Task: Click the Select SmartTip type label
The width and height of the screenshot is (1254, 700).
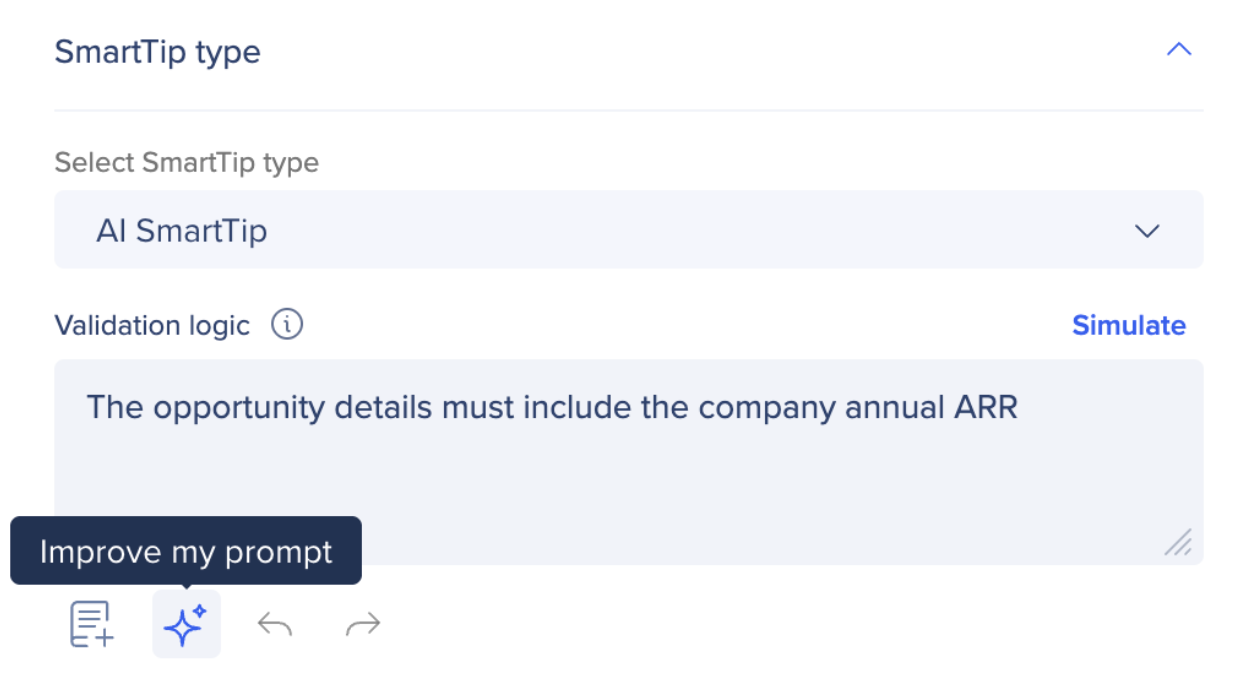Action: pyautogui.click(x=187, y=162)
